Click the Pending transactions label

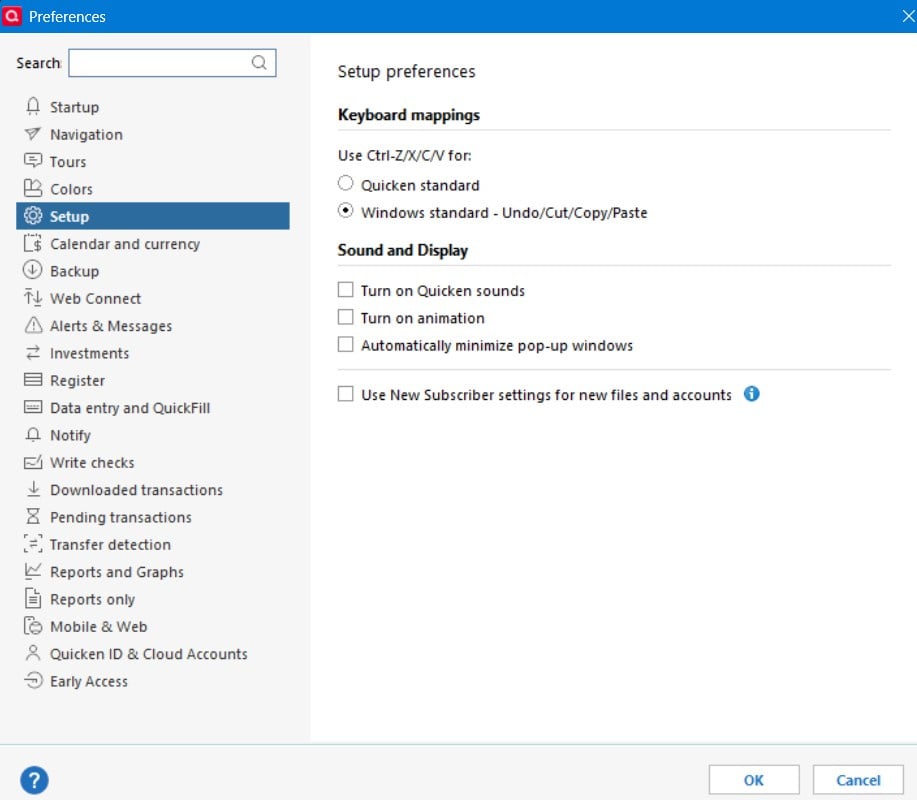[121, 518]
